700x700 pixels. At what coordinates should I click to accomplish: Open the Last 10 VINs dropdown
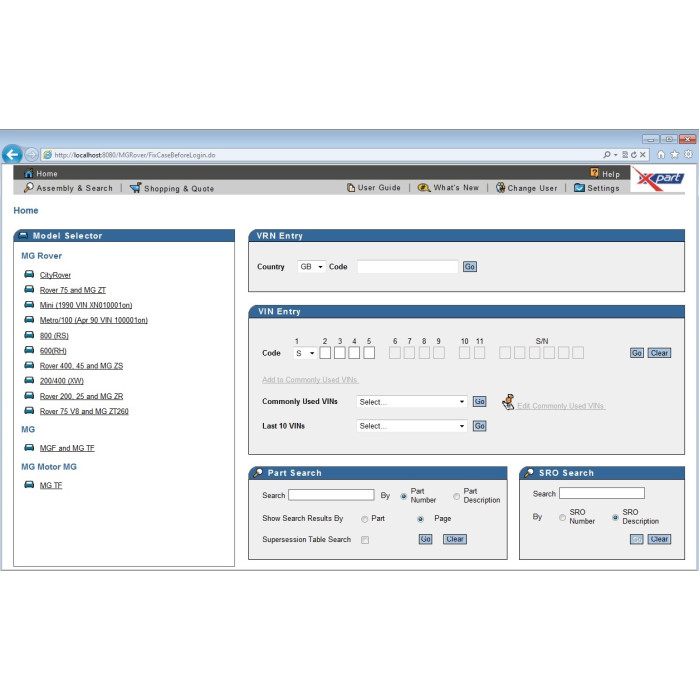[412, 426]
